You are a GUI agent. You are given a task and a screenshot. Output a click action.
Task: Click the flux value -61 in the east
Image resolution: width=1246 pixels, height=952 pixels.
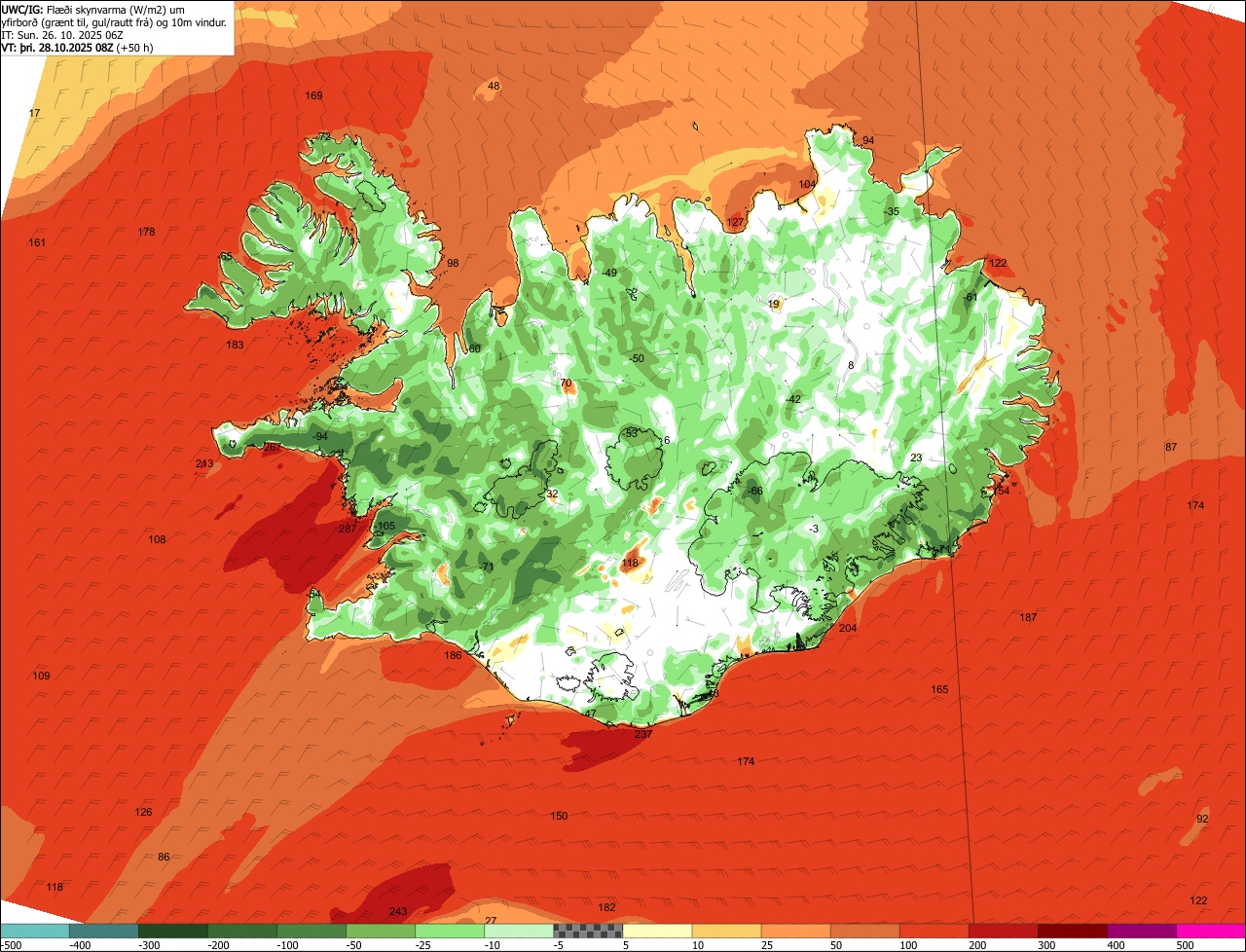pyautogui.click(x=970, y=296)
